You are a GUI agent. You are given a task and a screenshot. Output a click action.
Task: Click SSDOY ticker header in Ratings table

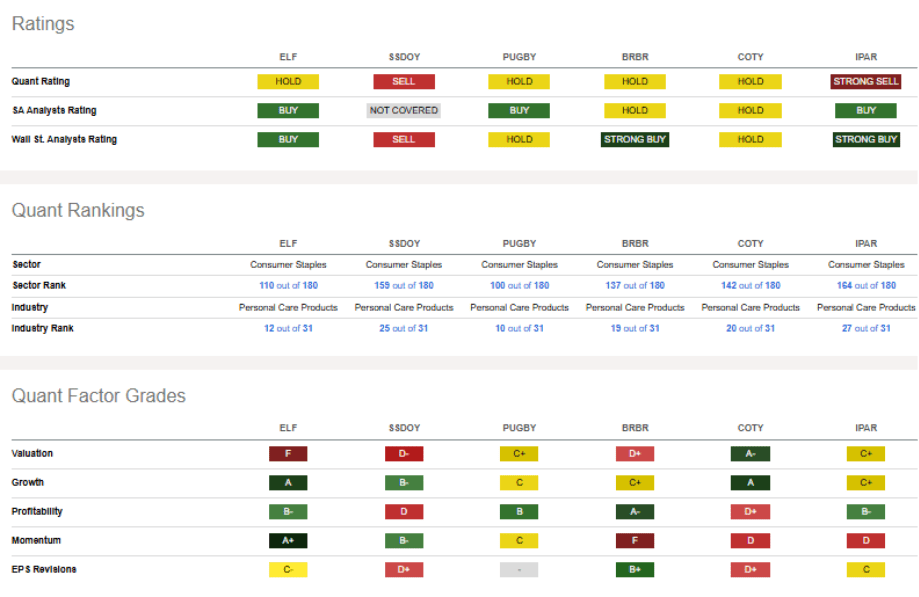tap(403, 57)
